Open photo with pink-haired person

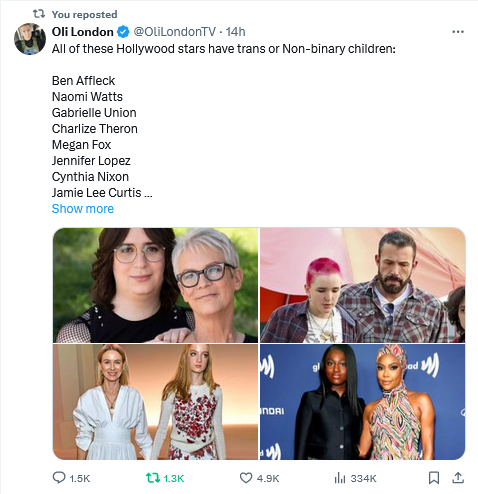point(362,285)
